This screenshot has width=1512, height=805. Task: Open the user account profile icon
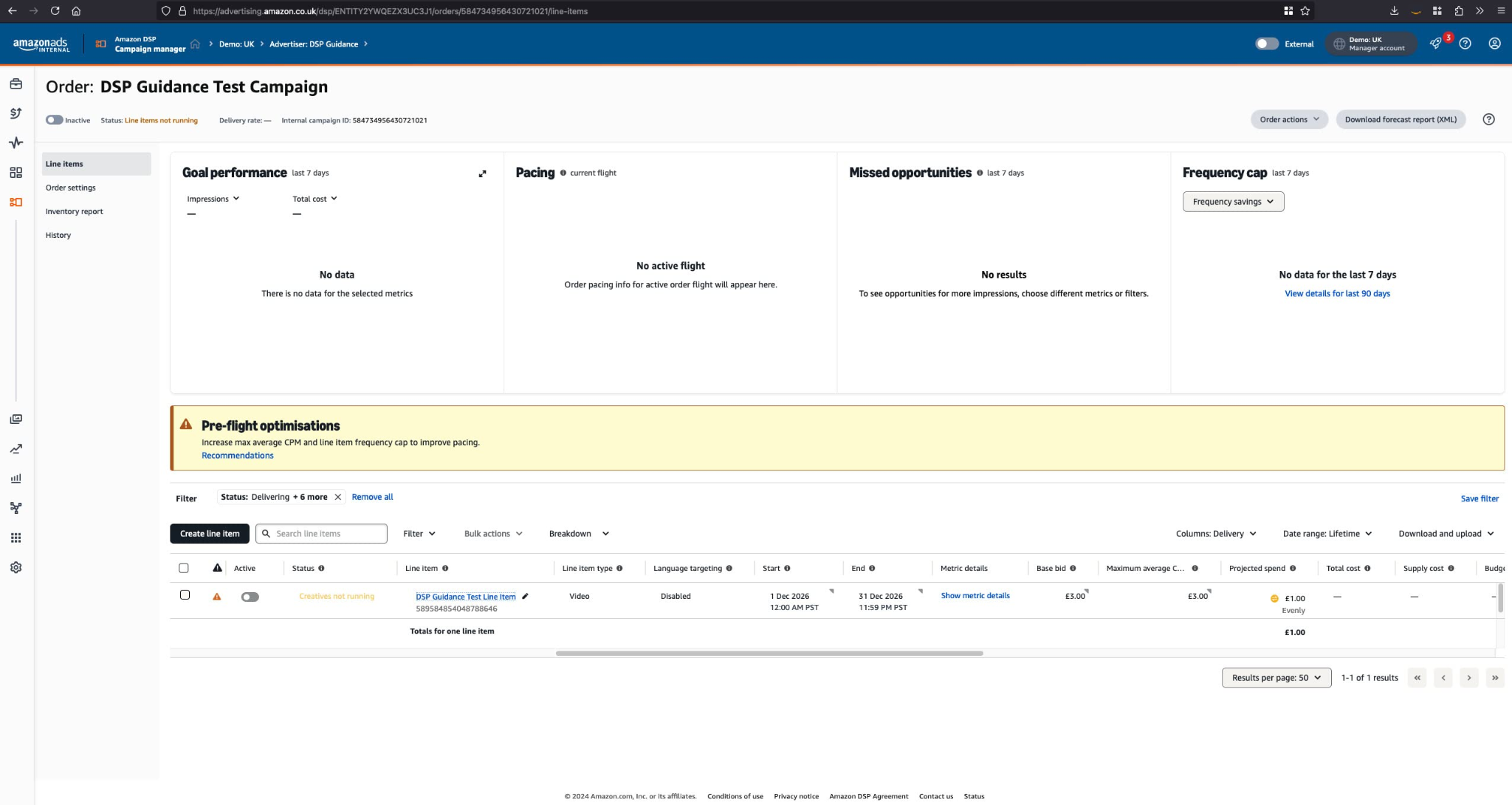1494,44
